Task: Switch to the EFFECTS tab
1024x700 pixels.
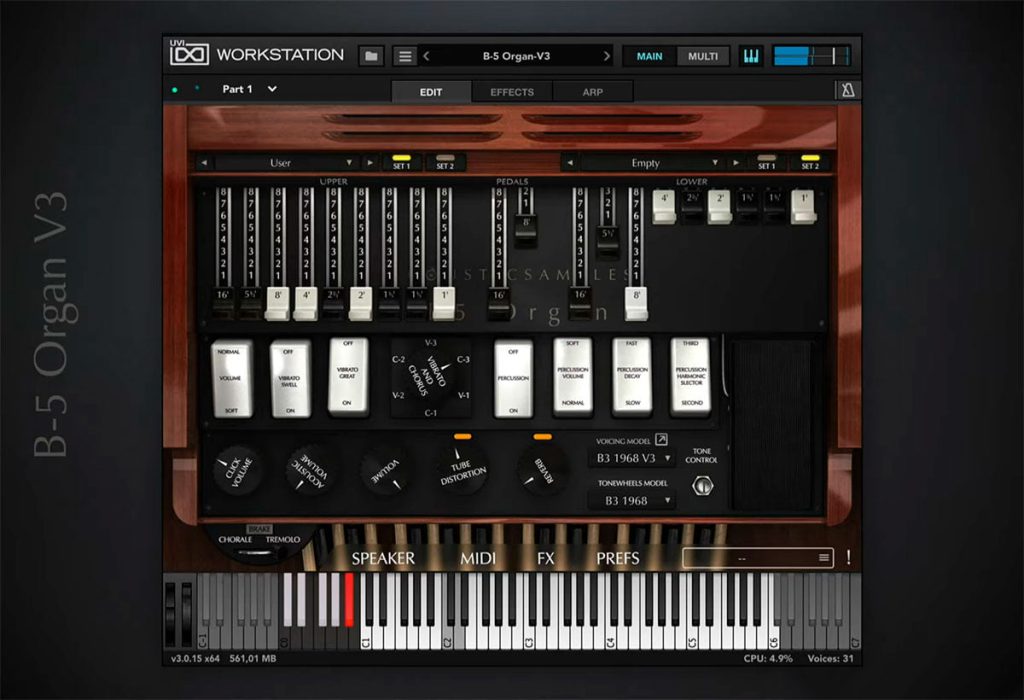Action: tap(512, 92)
